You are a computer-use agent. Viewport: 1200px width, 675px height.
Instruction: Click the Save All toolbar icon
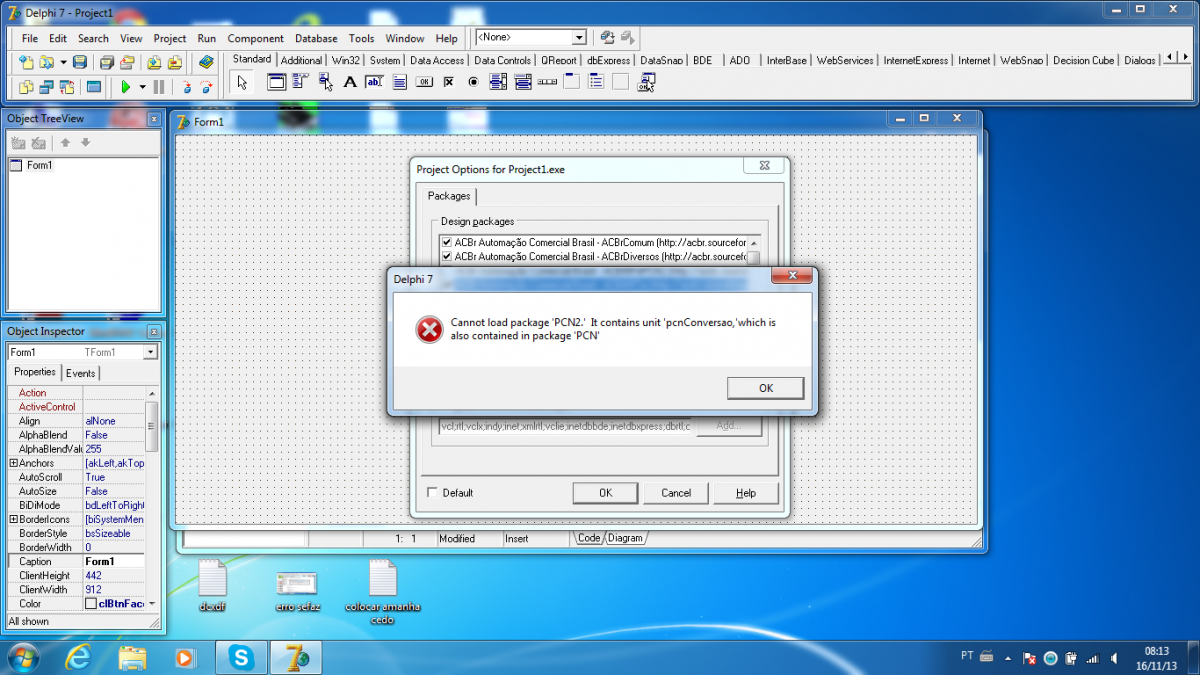(x=108, y=62)
